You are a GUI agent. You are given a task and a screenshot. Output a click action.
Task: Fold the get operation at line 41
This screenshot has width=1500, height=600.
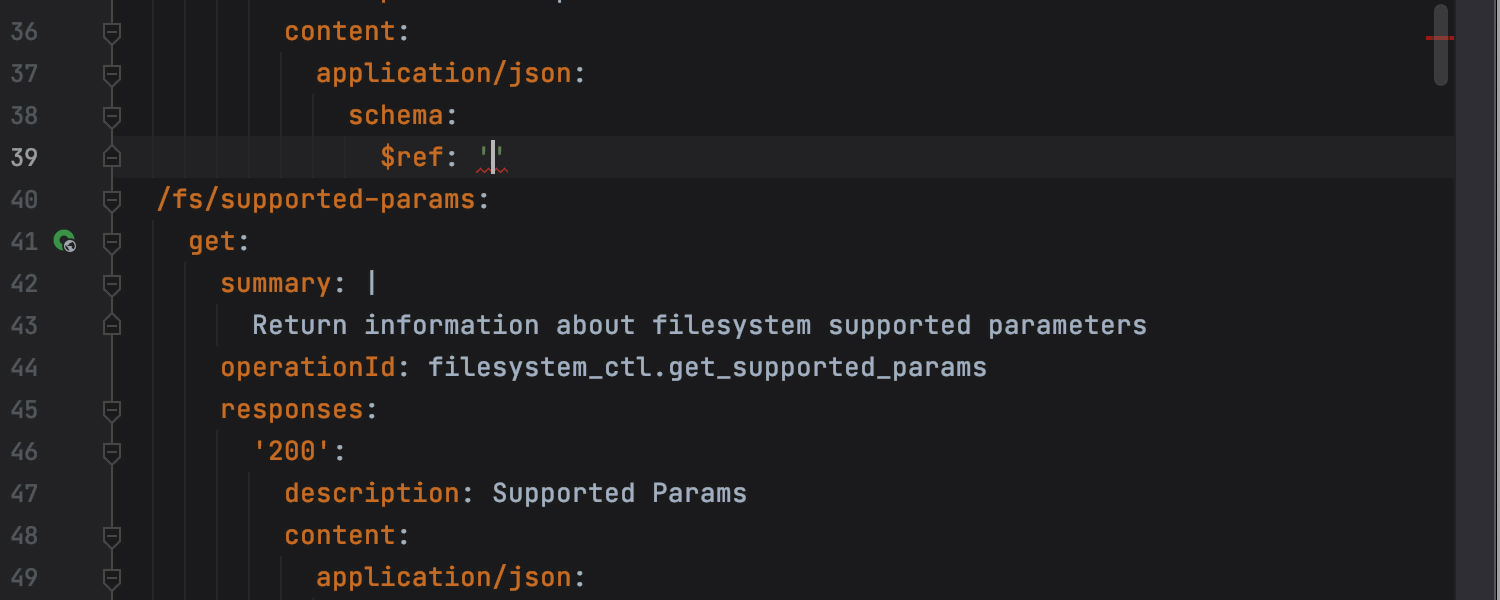coord(112,242)
